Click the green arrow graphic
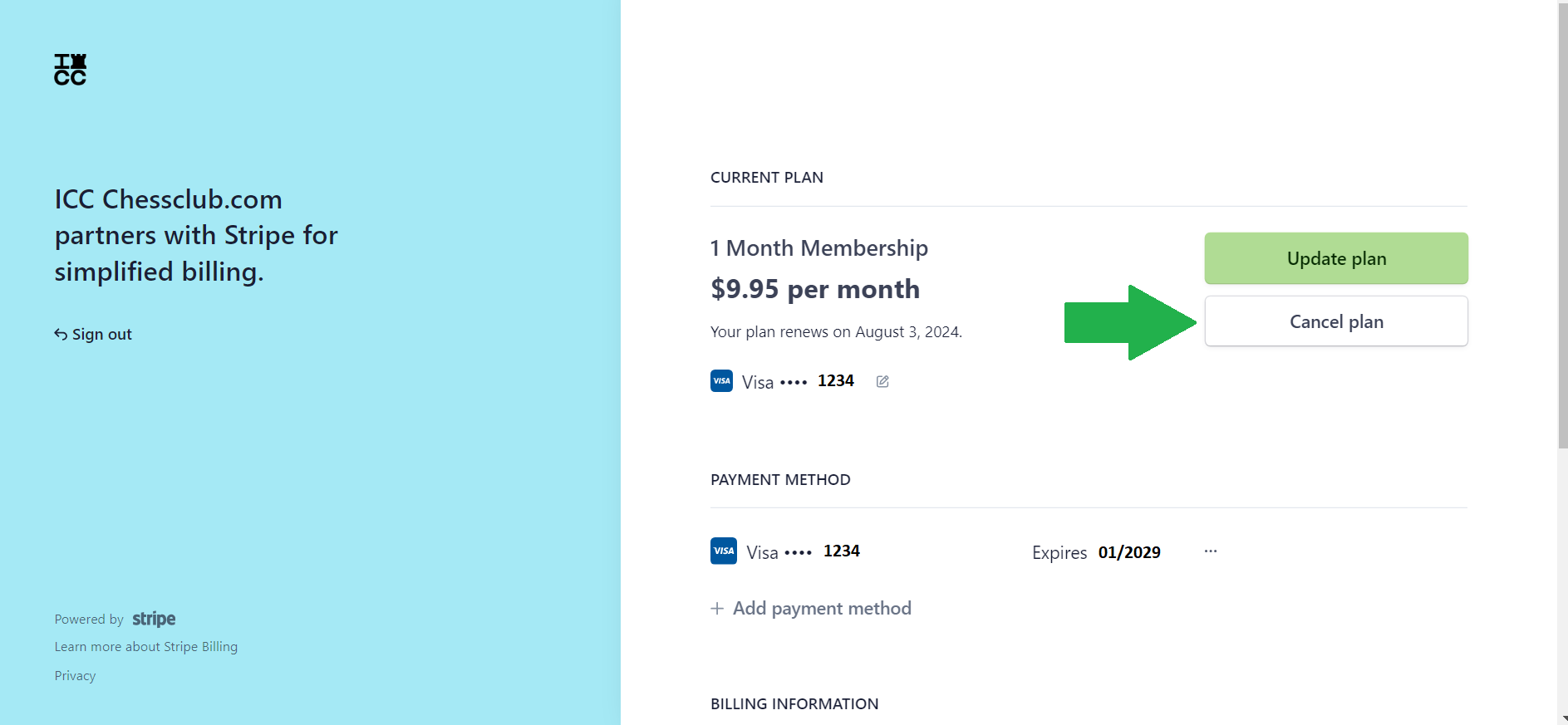Image resolution: width=1568 pixels, height=725 pixels. [1130, 322]
